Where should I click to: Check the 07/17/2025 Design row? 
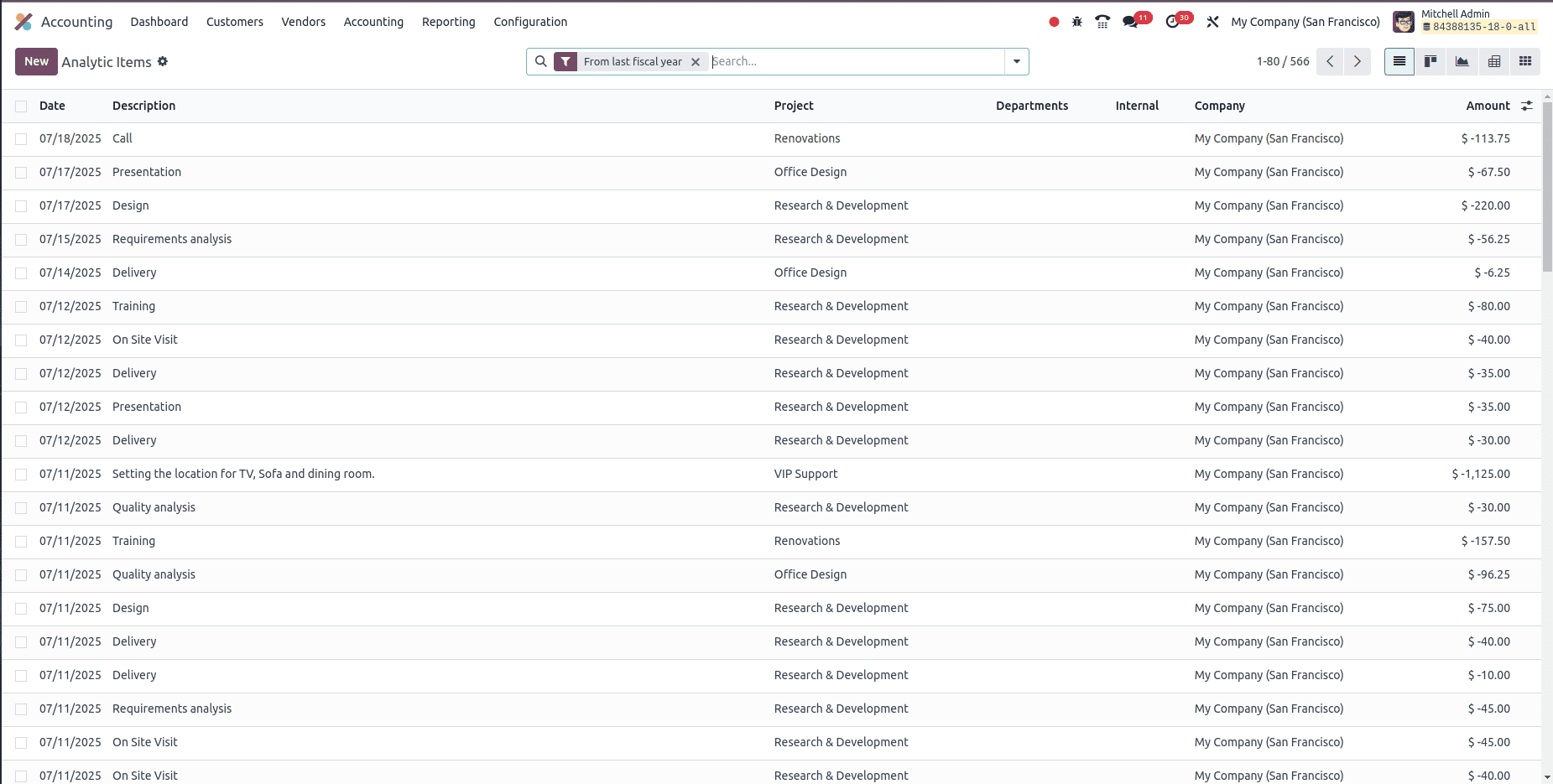click(x=21, y=206)
